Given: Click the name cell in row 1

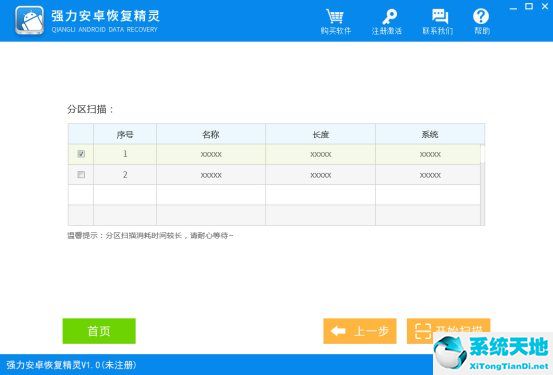Looking at the screenshot, I should [x=211, y=154].
